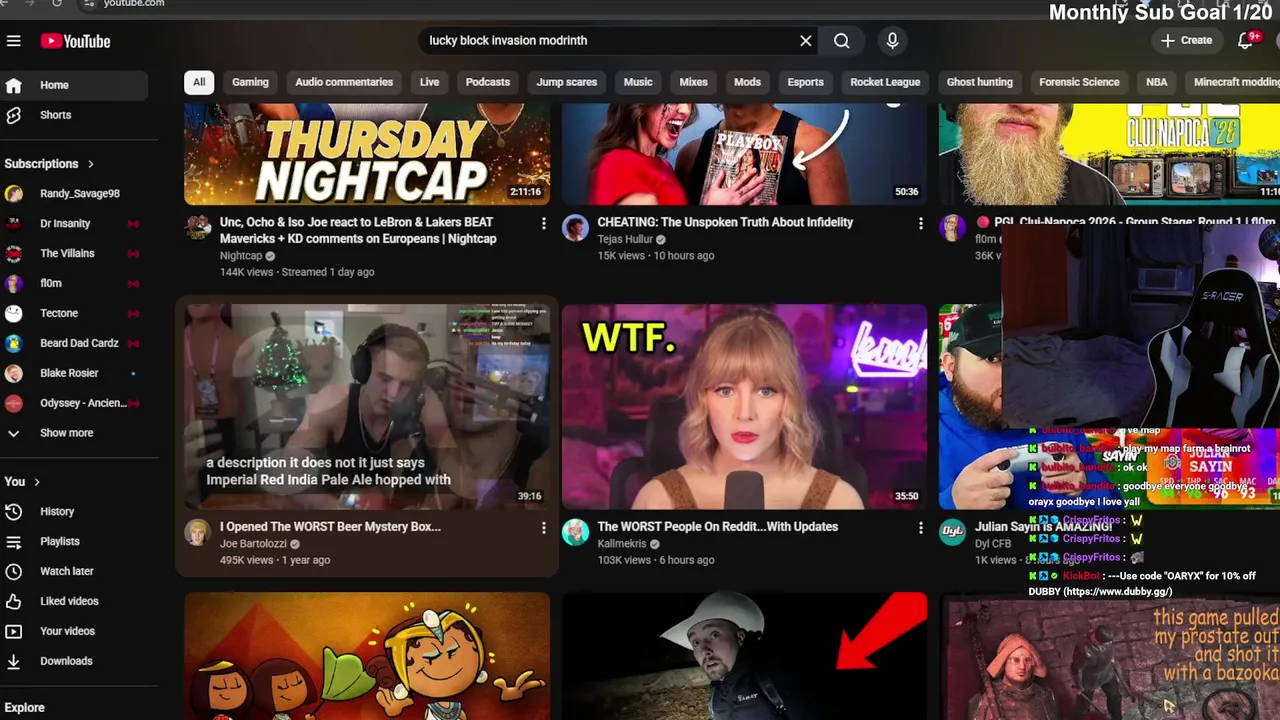1280x720 pixels.
Task: Select the All filter chip
Action: pyautogui.click(x=199, y=82)
